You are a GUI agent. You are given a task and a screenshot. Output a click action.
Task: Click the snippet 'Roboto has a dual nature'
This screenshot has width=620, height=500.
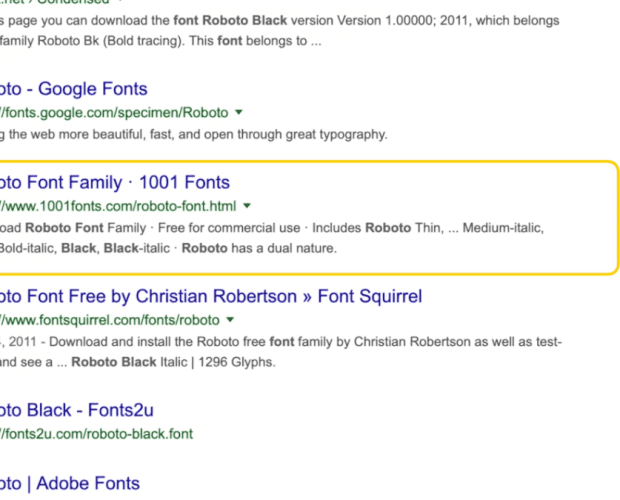click(x=259, y=248)
